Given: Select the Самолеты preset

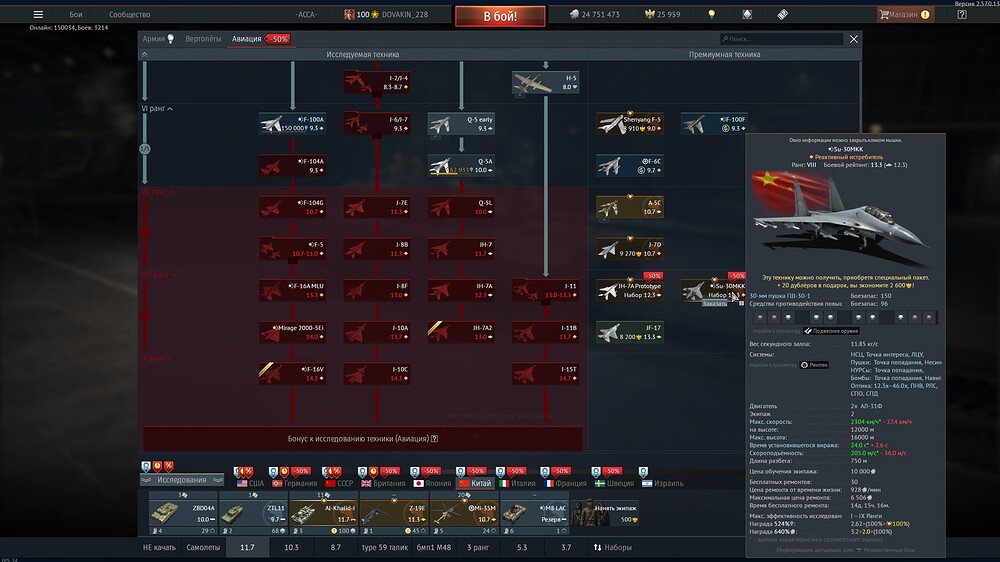Looking at the screenshot, I should point(203,547).
